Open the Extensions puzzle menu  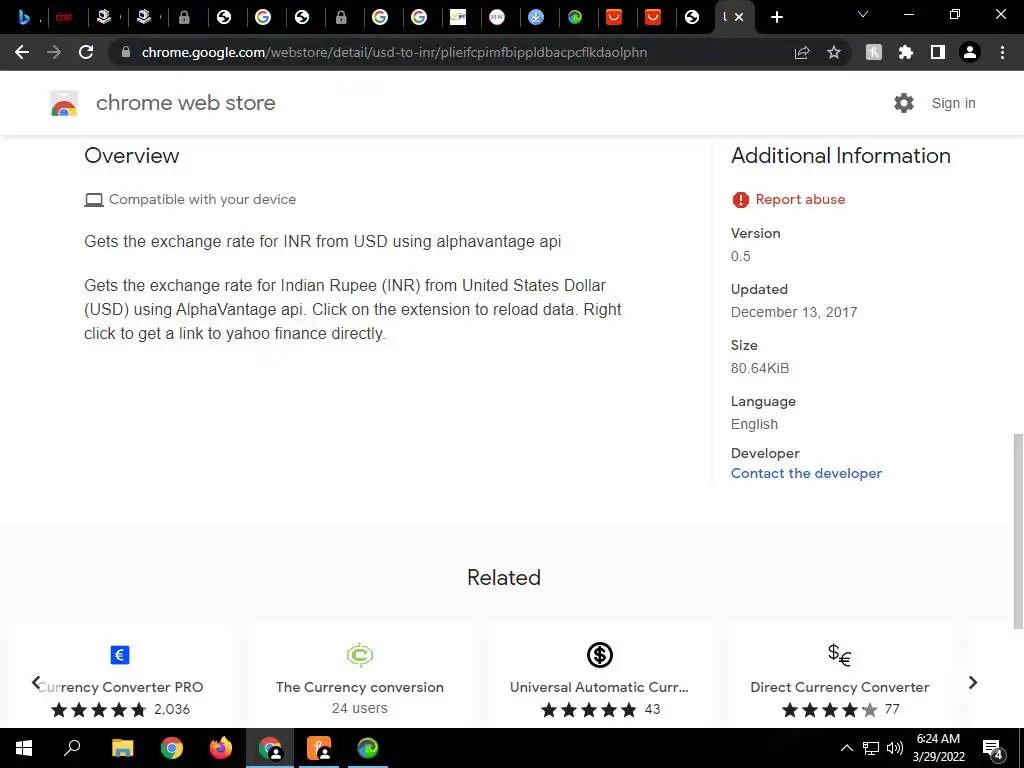(x=906, y=52)
